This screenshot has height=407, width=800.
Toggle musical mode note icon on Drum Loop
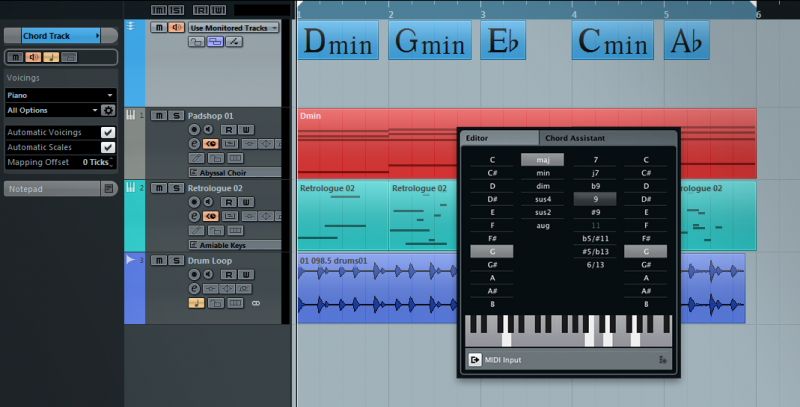[x=196, y=303]
